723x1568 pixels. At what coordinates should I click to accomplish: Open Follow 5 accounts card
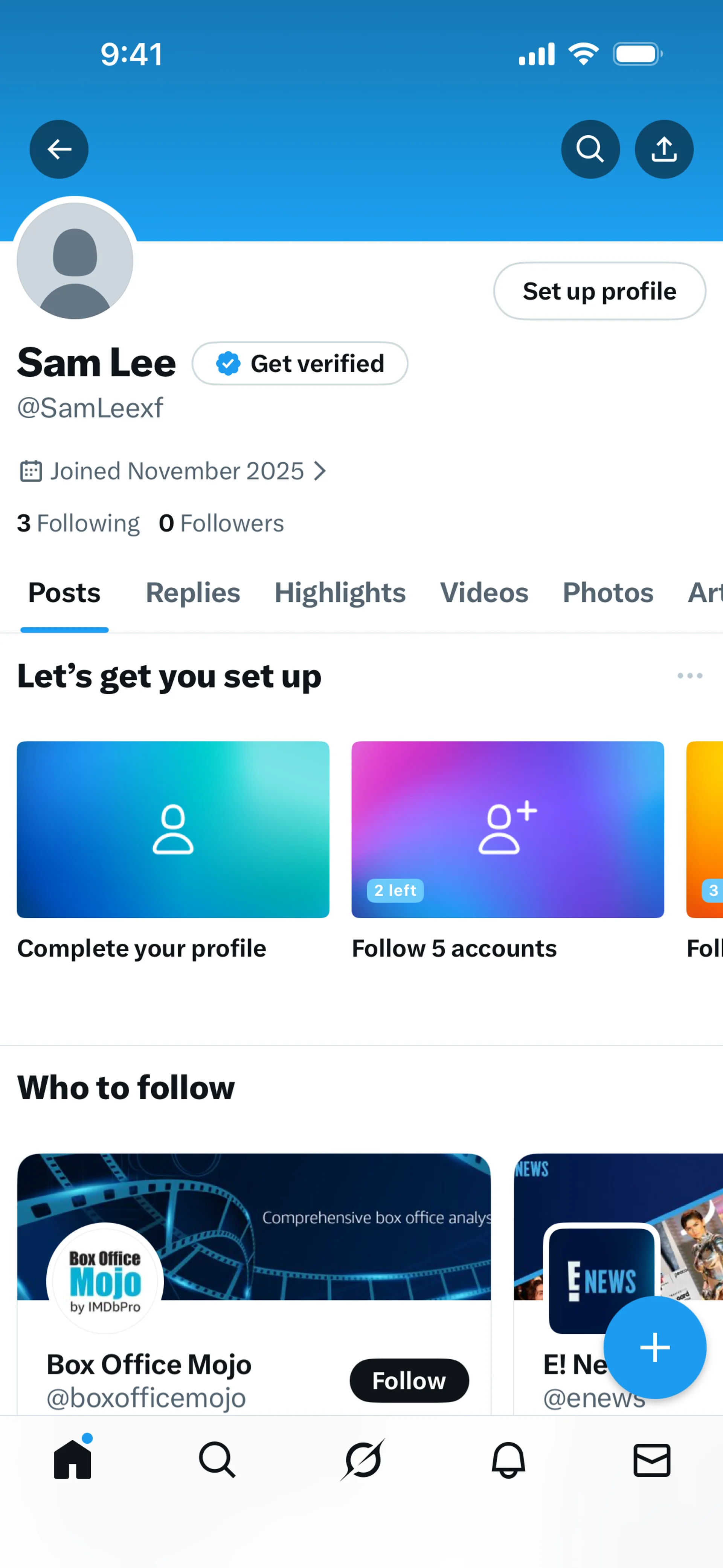point(507,829)
